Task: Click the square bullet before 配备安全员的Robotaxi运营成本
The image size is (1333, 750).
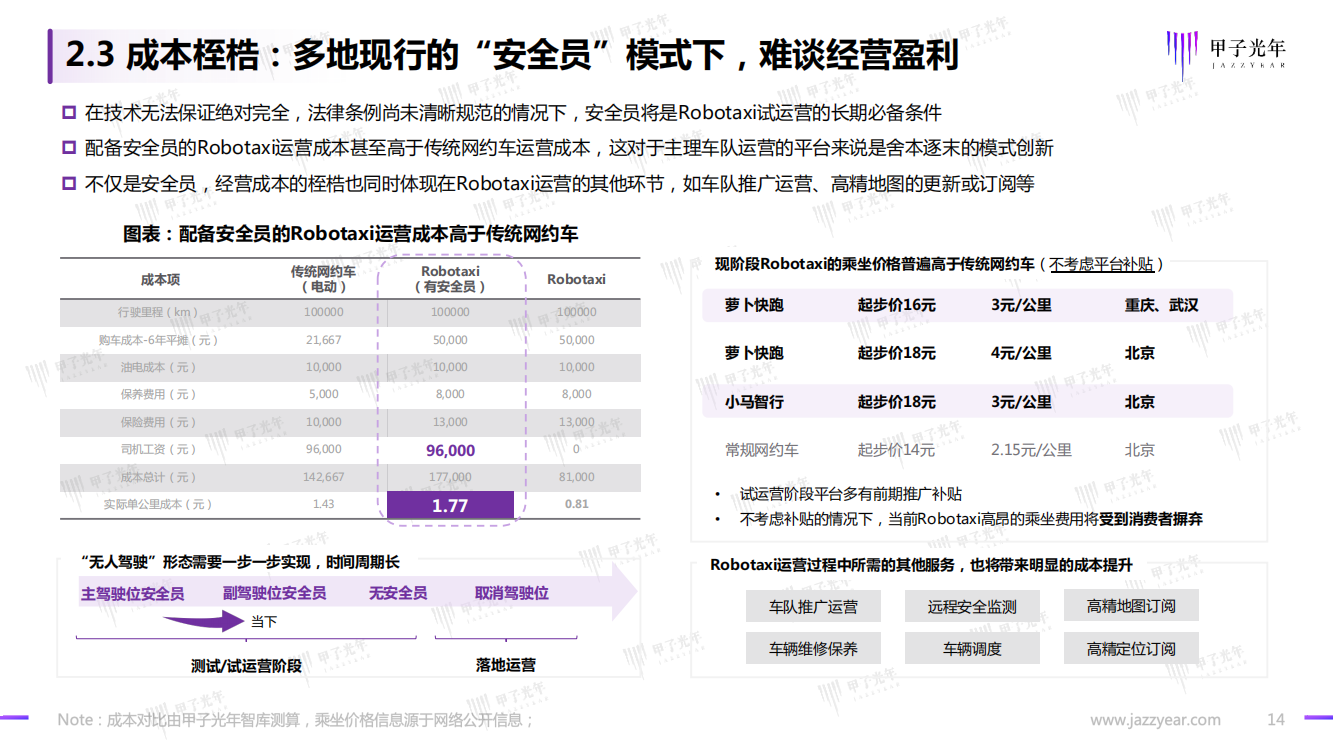Action: [69, 148]
